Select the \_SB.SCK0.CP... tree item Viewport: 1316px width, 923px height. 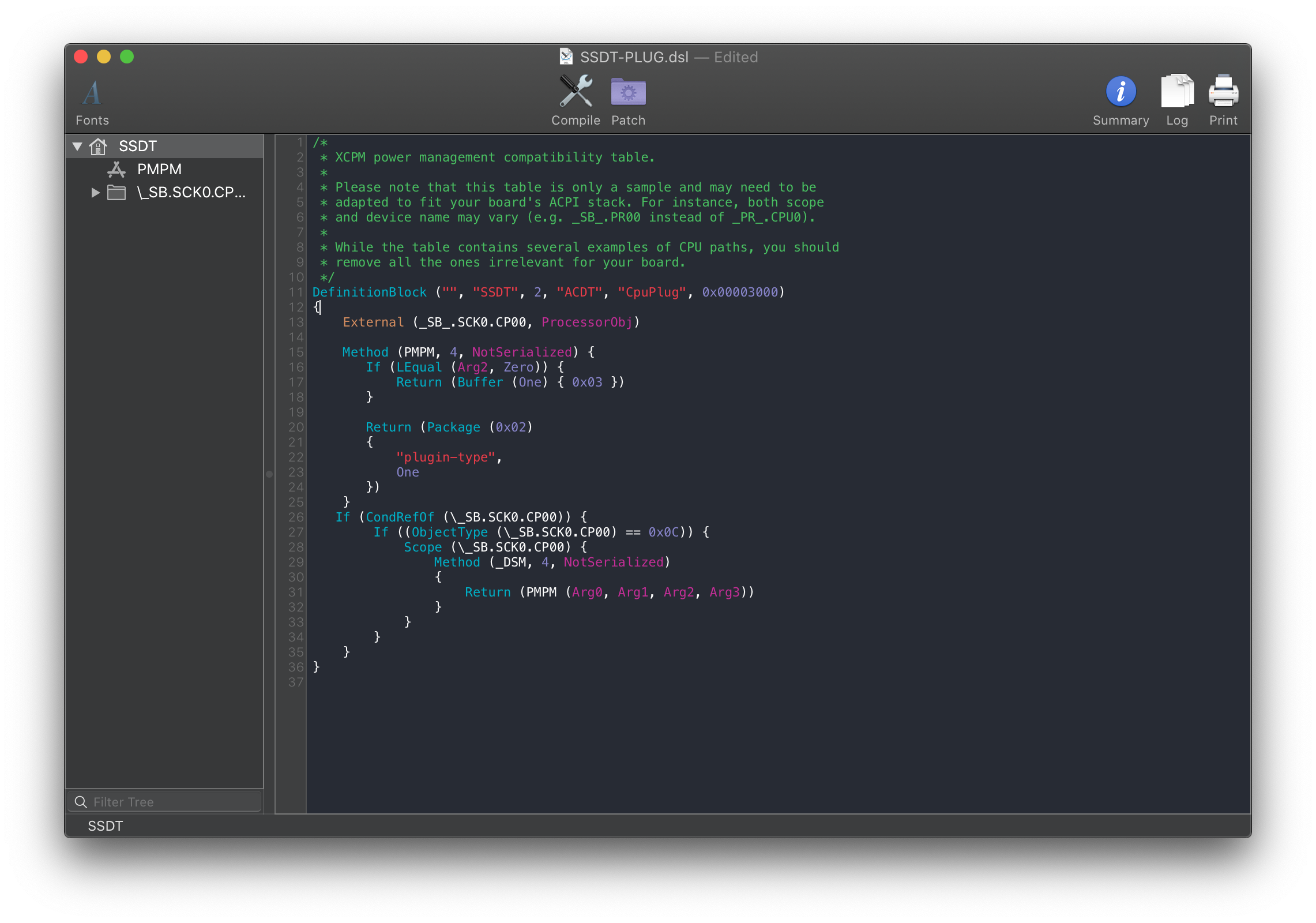191,193
